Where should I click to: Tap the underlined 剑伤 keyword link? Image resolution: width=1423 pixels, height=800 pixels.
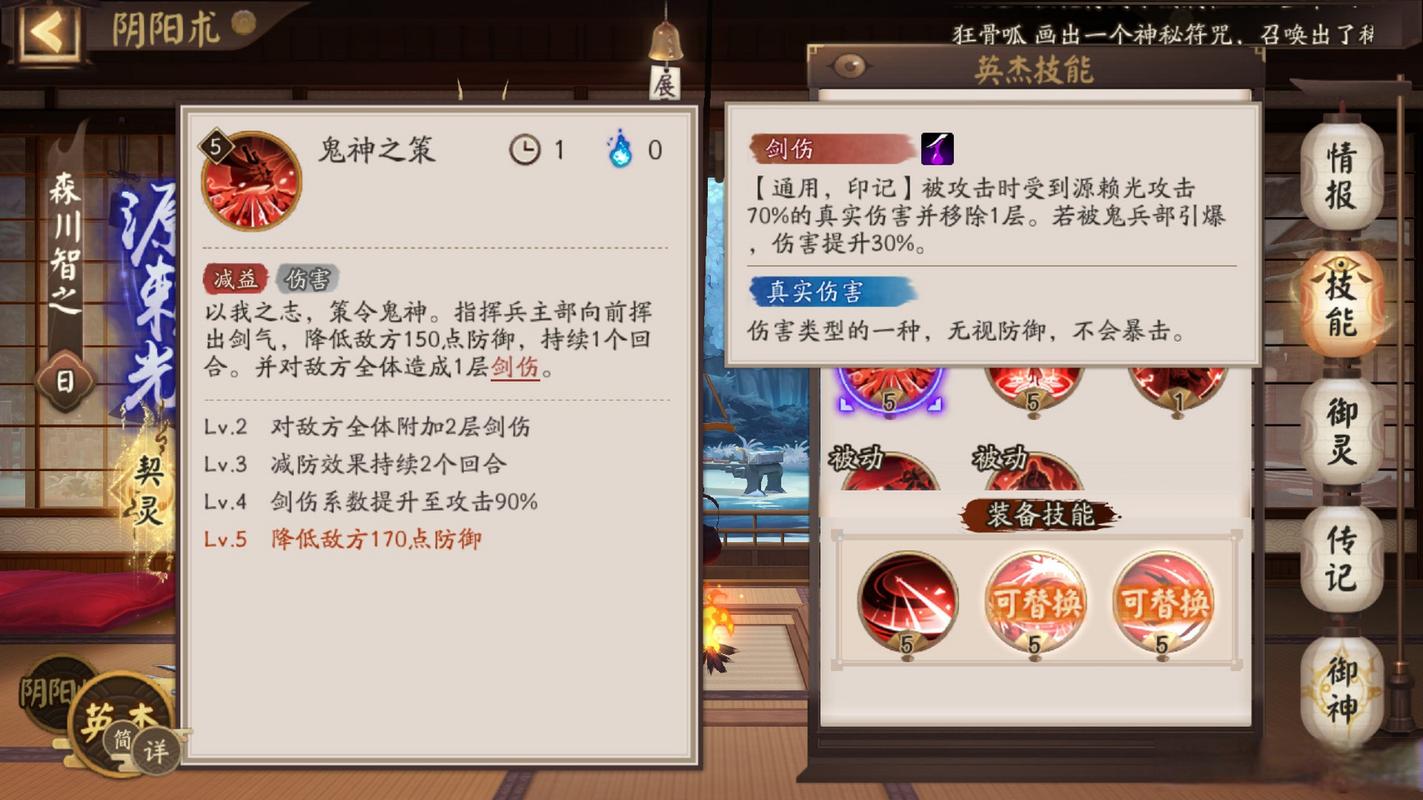point(515,367)
